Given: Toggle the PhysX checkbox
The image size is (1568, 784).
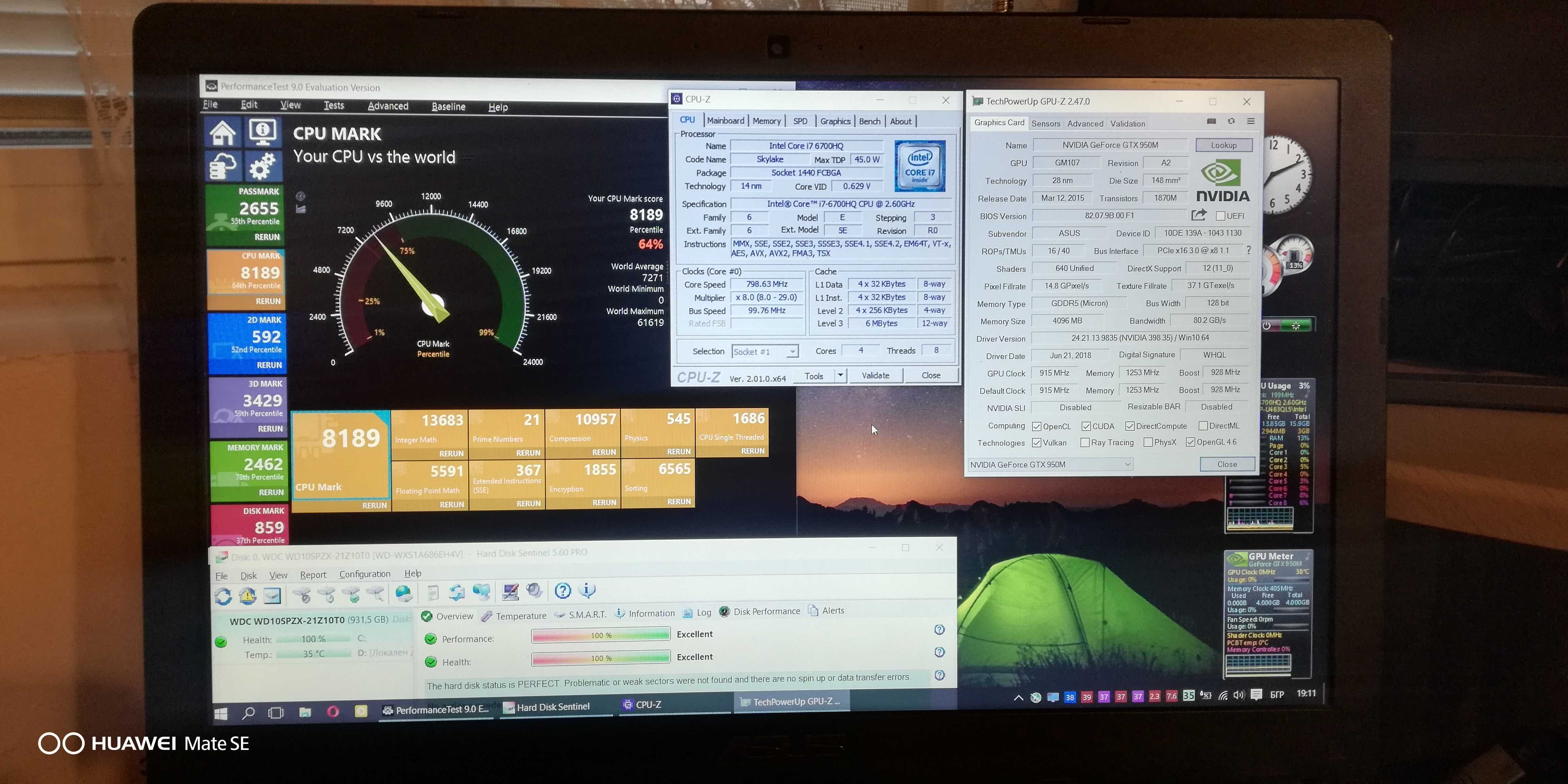Looking at the screenshot, I should pos(1148,442).
